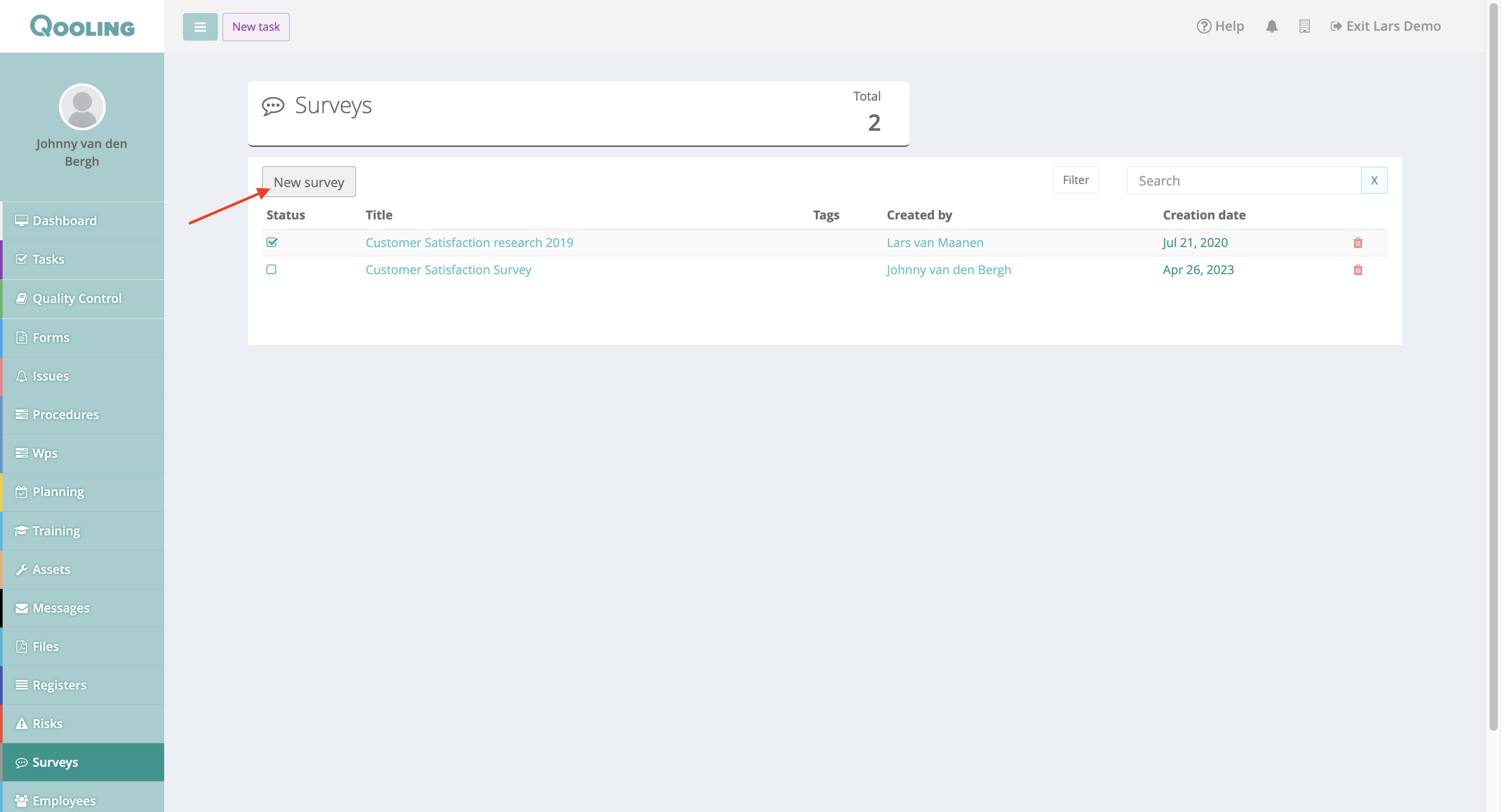
Task: Open the Filter options
Action: (1075, 180)
